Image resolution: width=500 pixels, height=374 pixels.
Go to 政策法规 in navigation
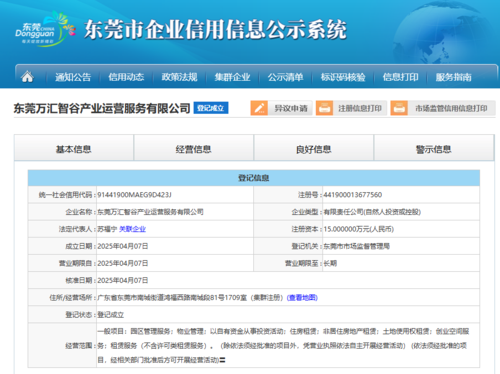click(x=179, y=77)
